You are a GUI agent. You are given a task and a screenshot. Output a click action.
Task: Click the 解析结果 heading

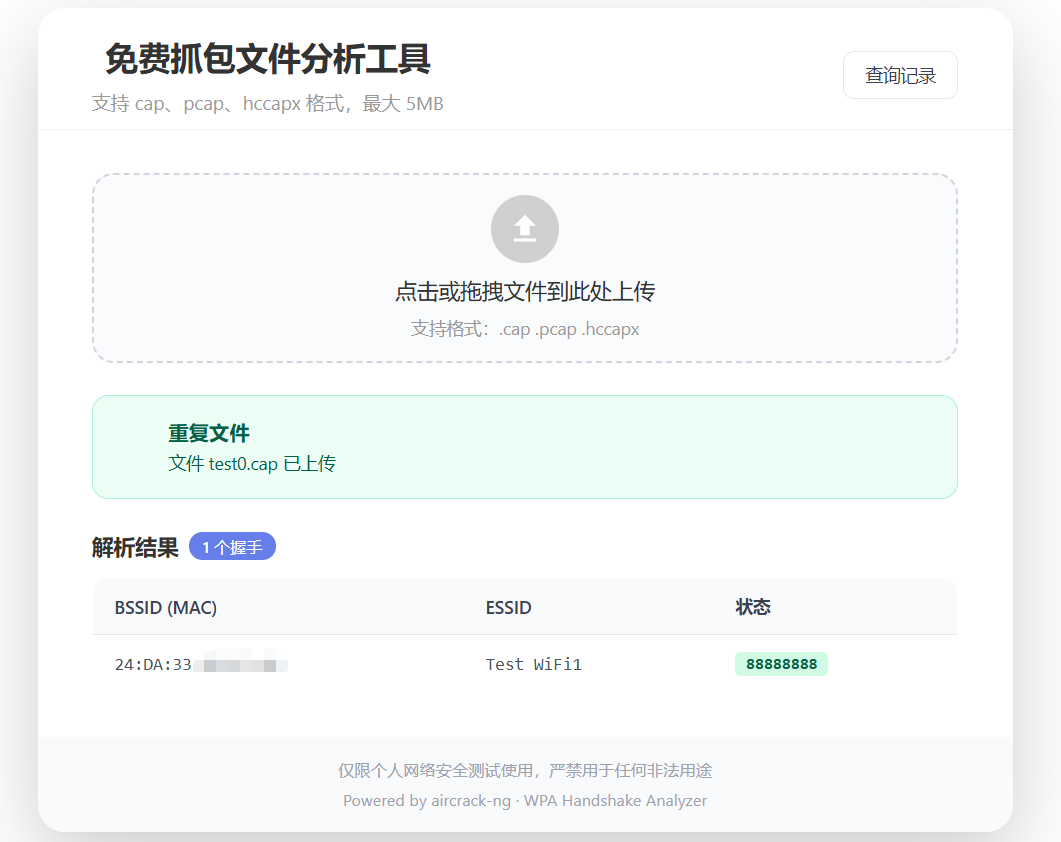(135, 547)
